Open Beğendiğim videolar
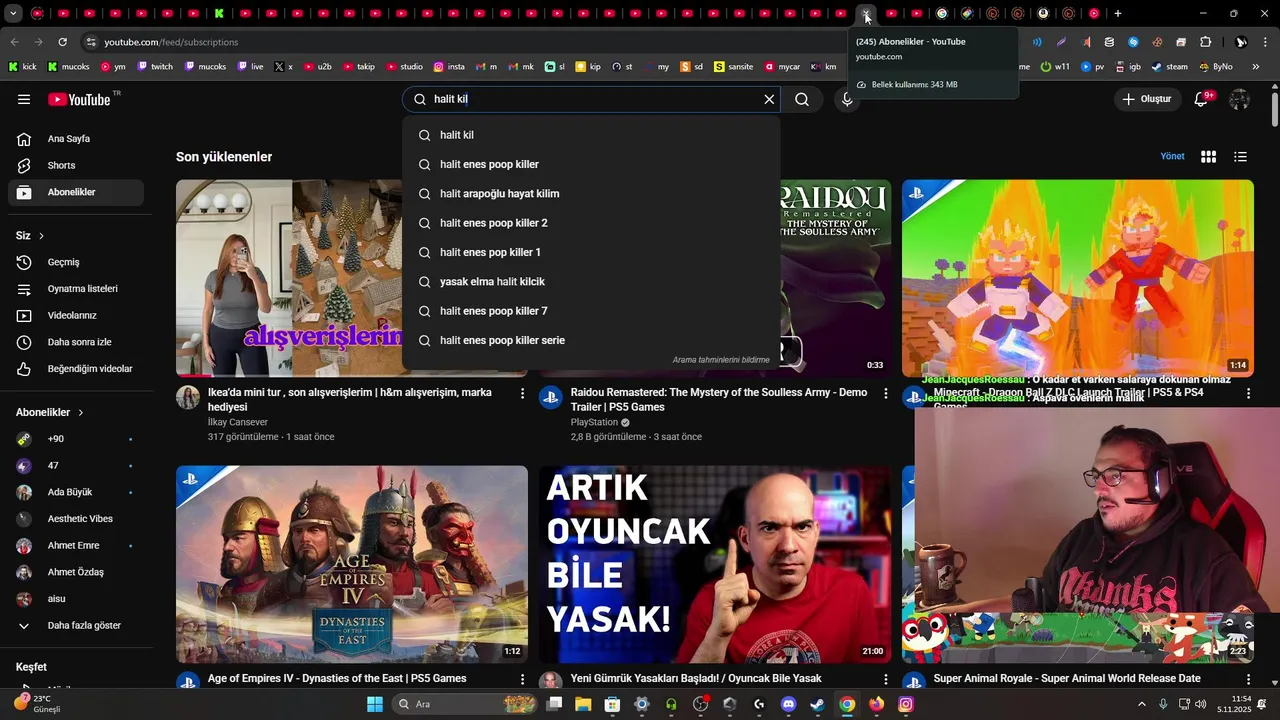 tap(76, 369)
